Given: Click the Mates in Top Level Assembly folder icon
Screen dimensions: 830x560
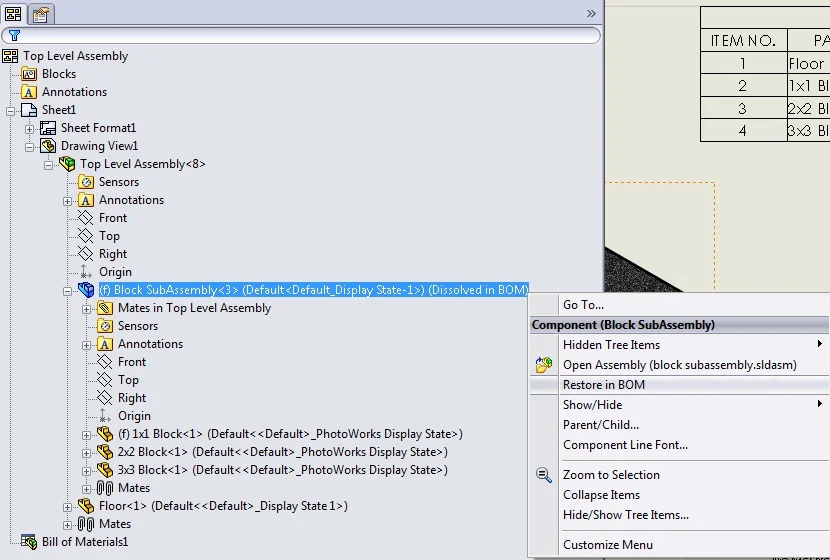Looking at the screenshot, I should [105, 308].
